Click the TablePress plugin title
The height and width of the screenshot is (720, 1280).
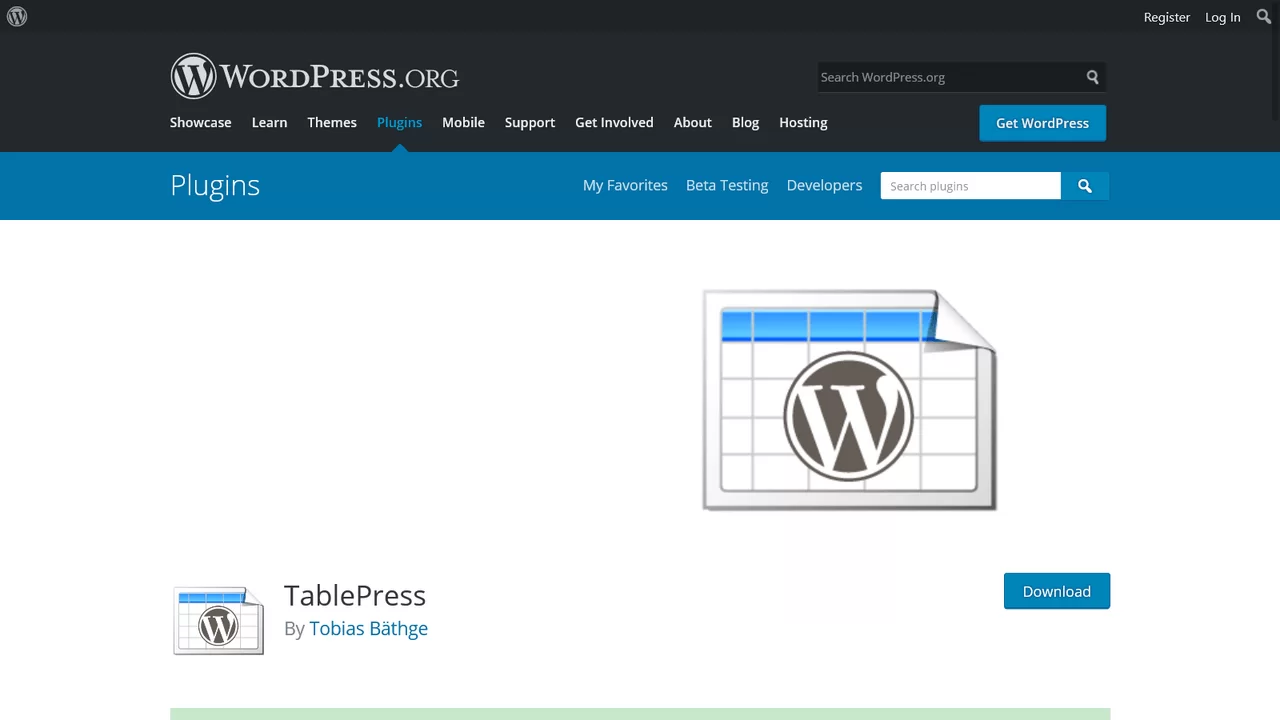[355, 595]
